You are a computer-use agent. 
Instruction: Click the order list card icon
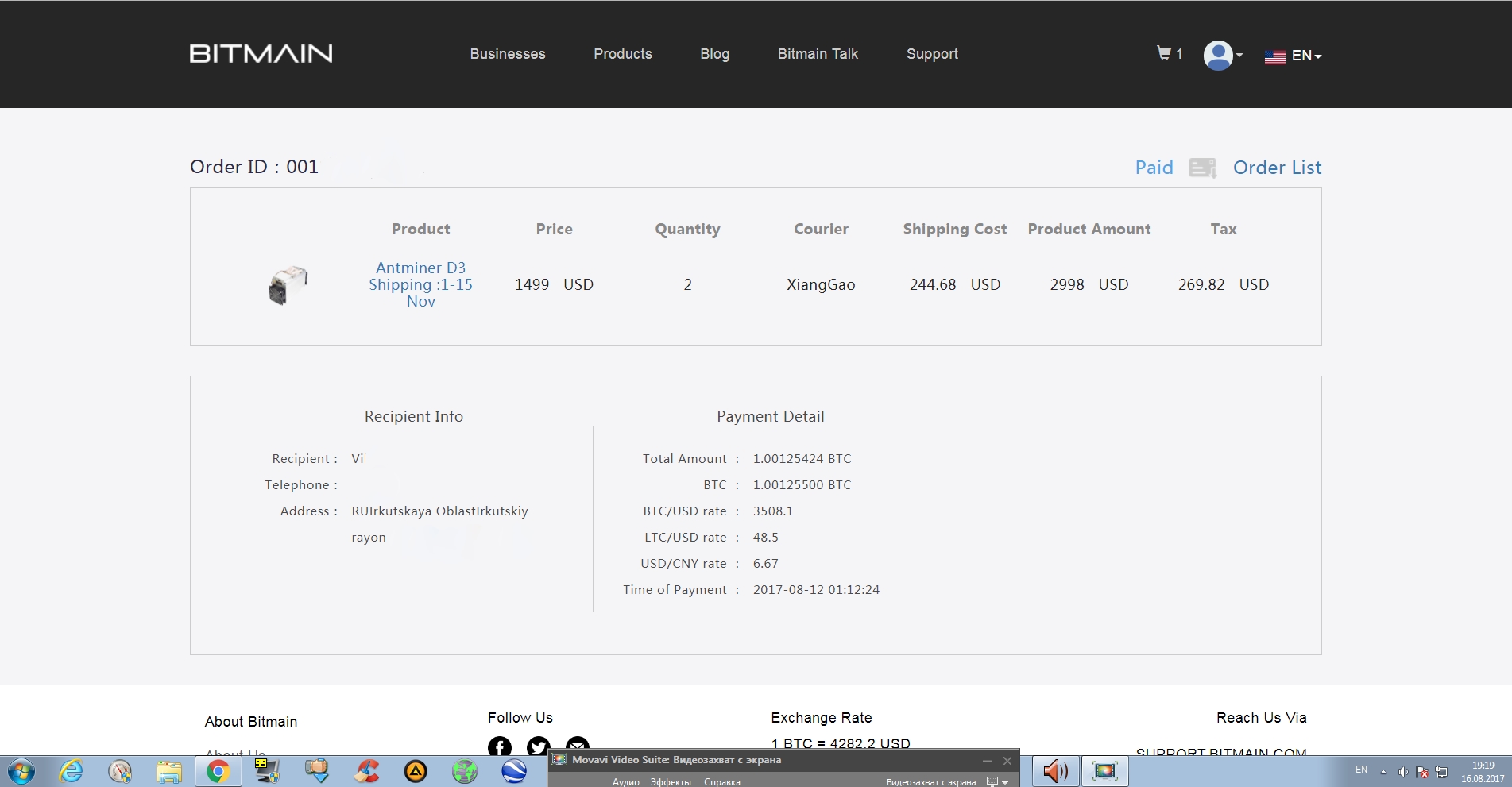click(1203, 168)
